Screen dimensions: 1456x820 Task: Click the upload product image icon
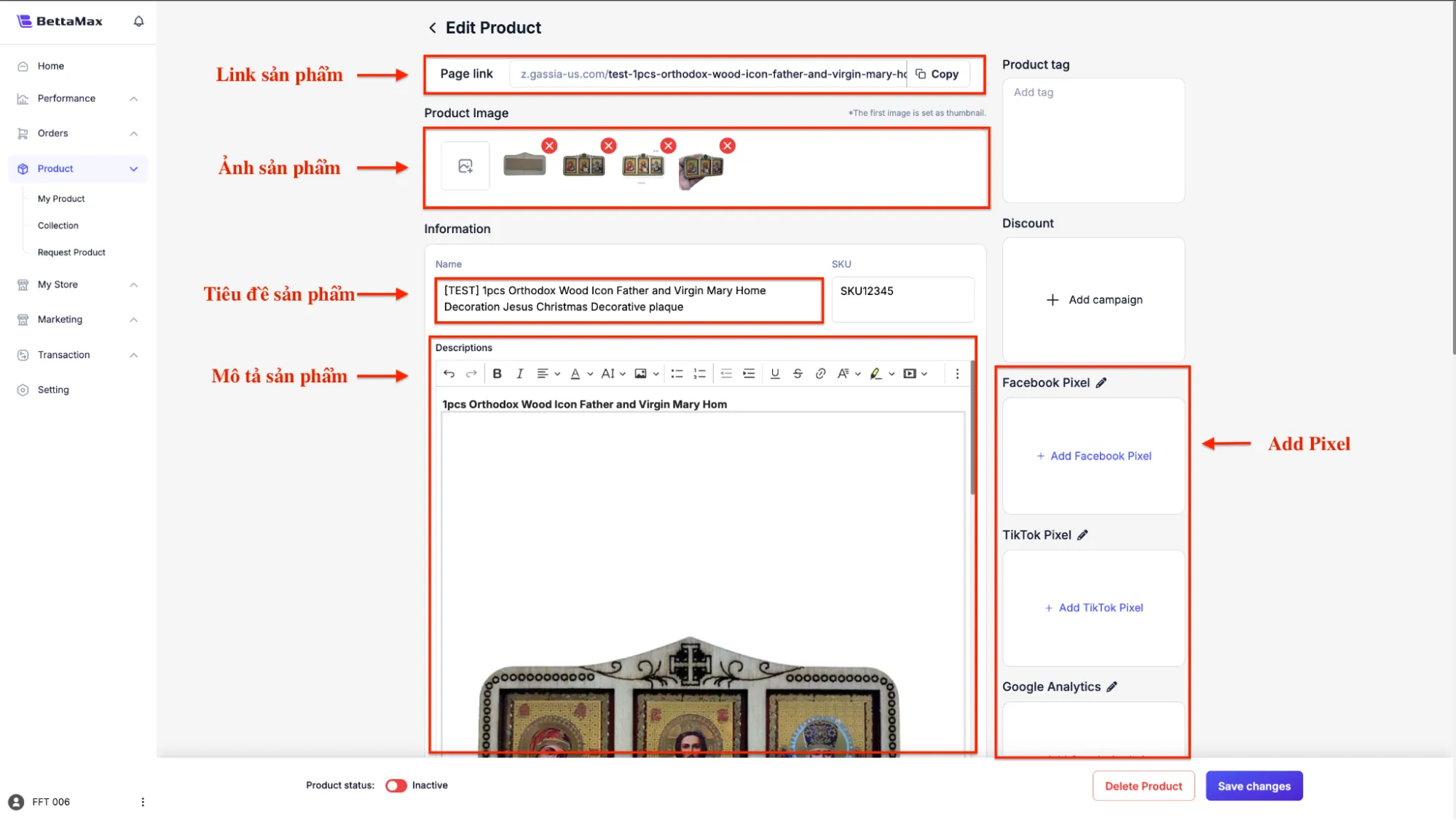point(465,166)
